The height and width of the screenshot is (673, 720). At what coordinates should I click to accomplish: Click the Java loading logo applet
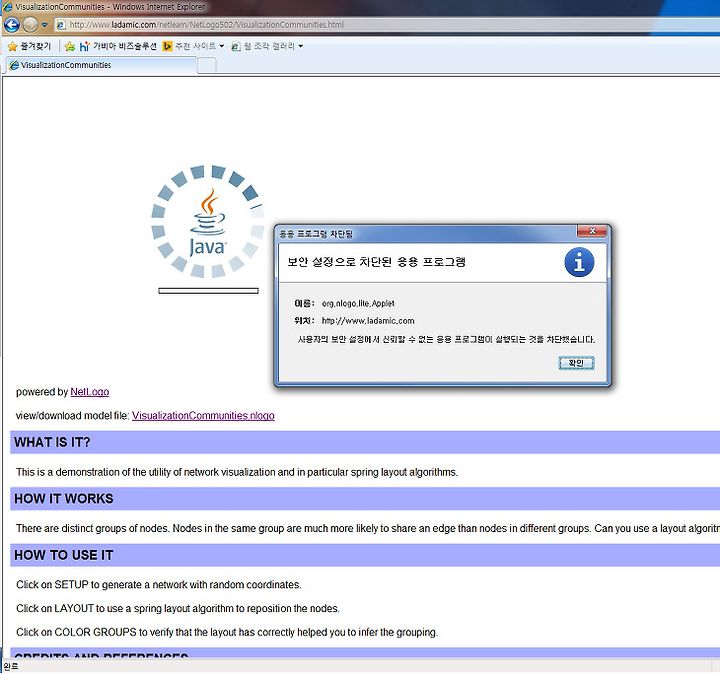(208, 222)
